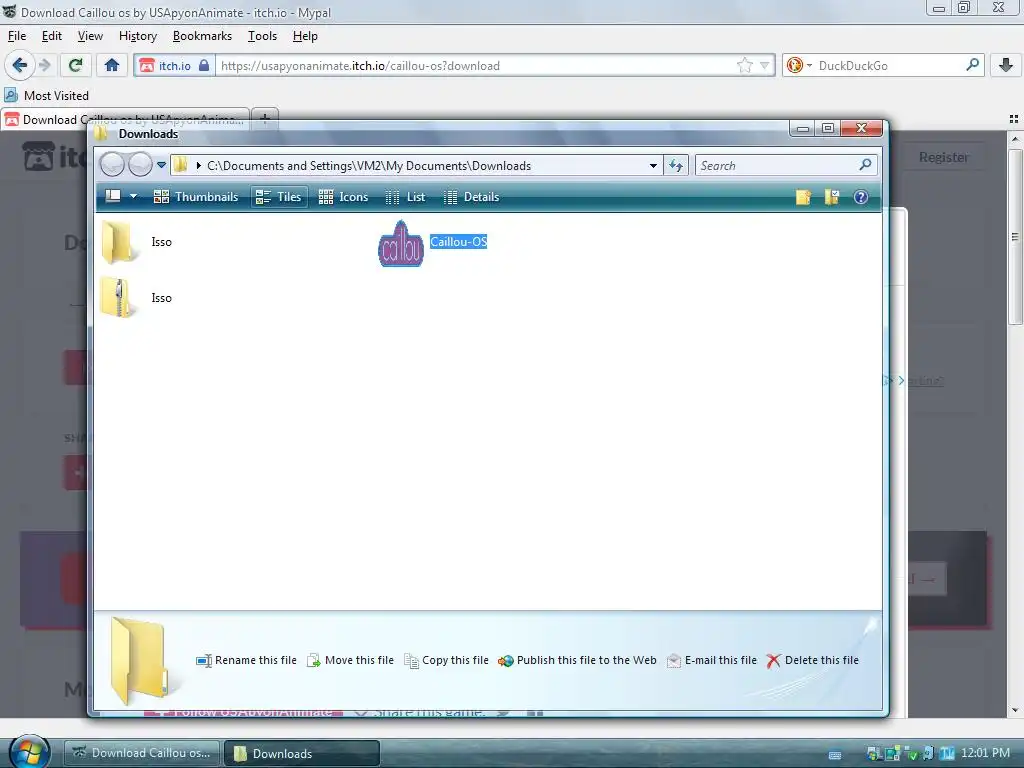Click the folder options icon in toolbar
This screenshot has width=1024, height=768.
tap(831, 197)
